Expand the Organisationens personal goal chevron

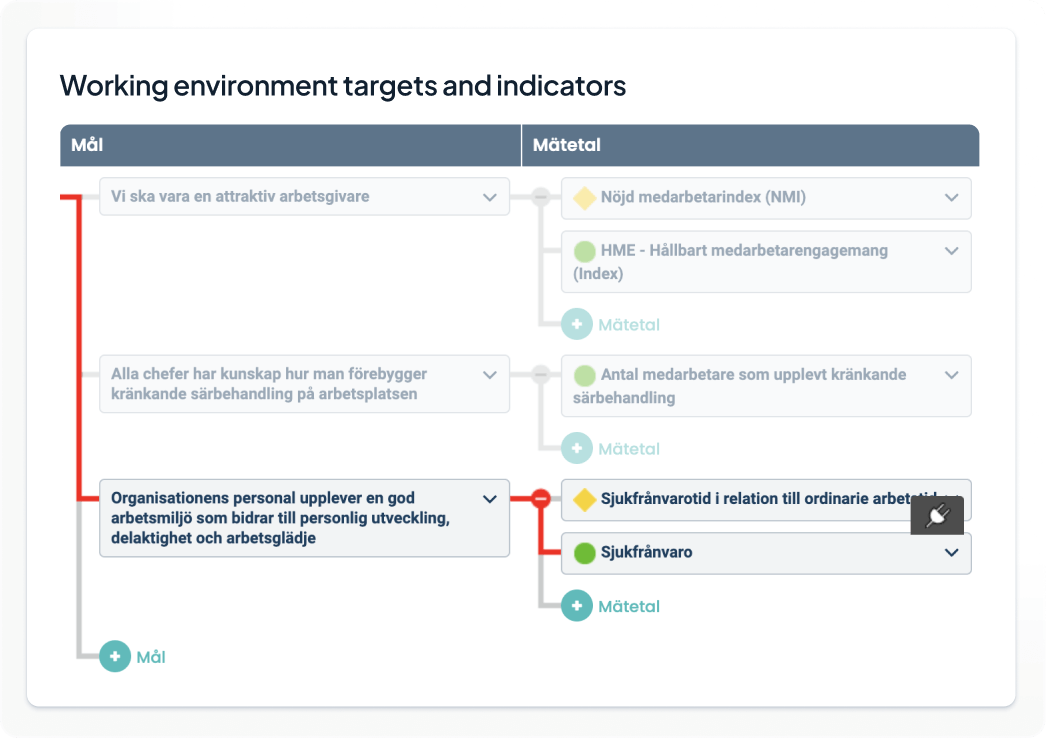tap(490, 499)
